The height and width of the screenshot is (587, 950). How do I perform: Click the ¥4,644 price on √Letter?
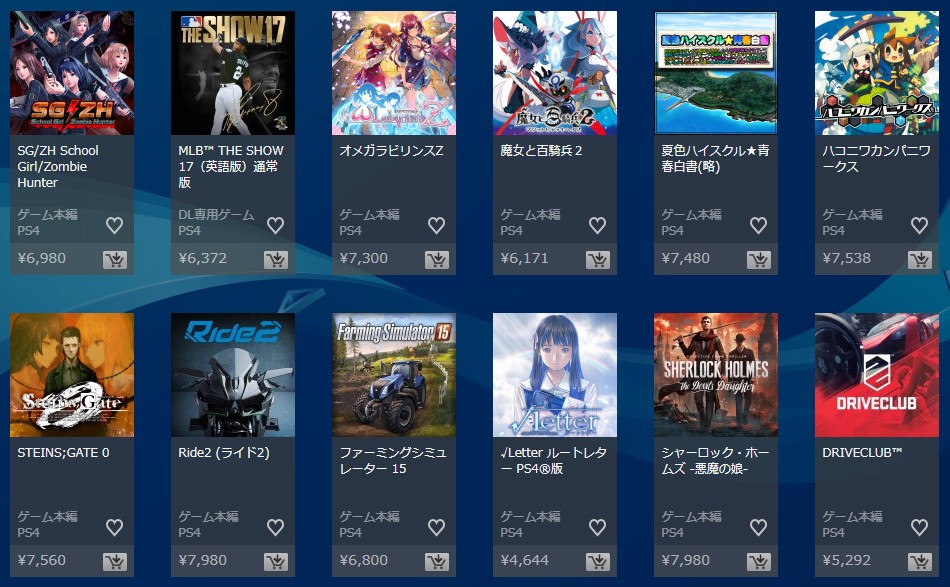point(525,560)
